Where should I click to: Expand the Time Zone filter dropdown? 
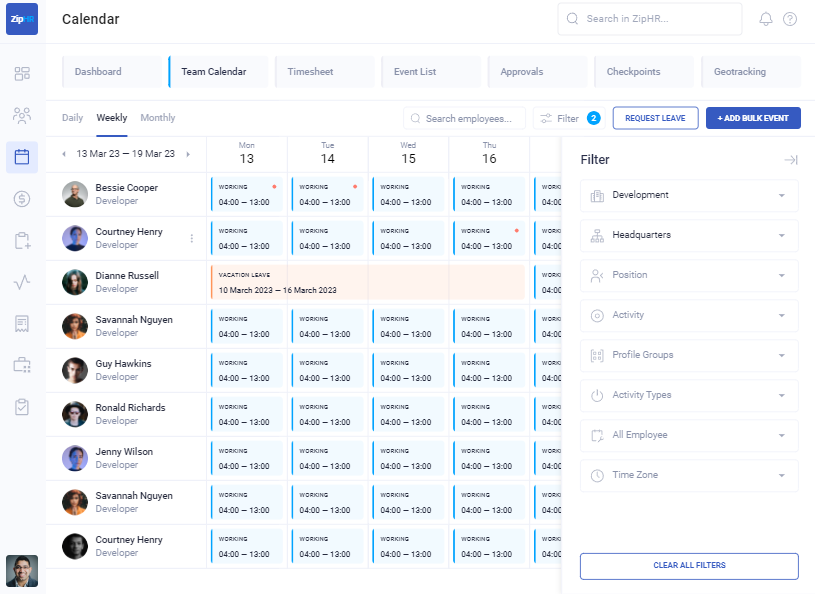tap(688, 475)
